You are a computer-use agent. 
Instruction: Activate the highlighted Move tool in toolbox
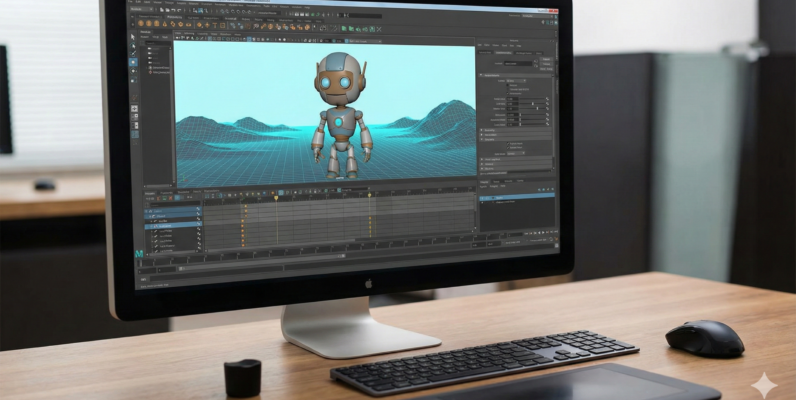tap(133, 60)
